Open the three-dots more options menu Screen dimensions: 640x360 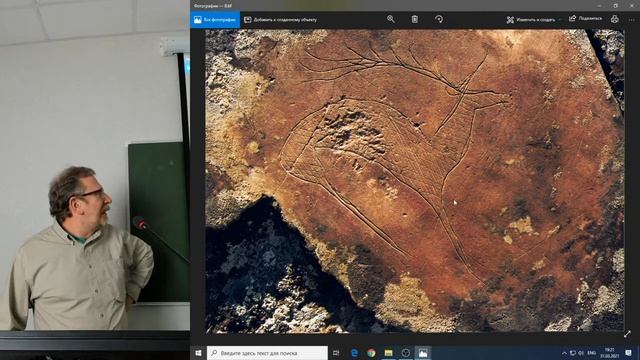(x=632, y=19)
